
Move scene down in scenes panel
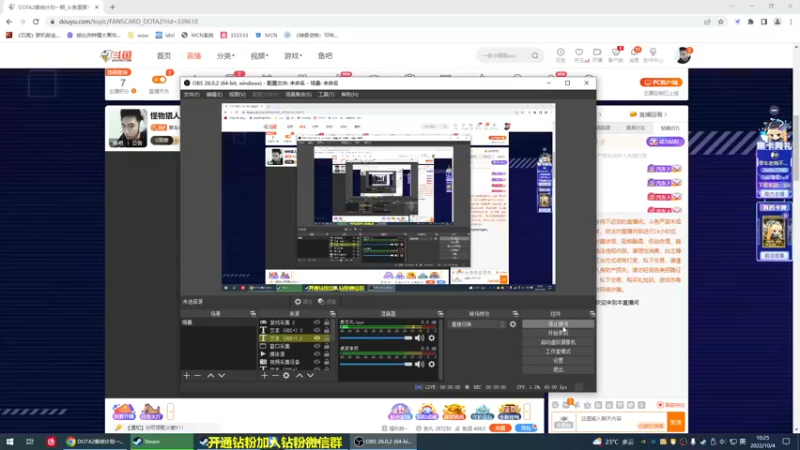[221, 376]
